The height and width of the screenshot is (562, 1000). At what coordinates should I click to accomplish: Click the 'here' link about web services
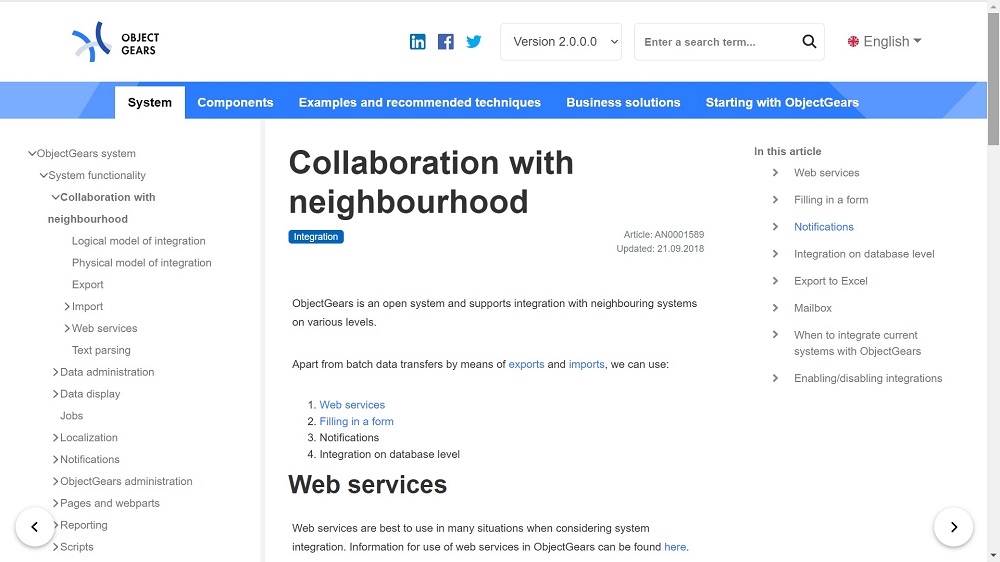pyautogui.click(x=675, y=547)
